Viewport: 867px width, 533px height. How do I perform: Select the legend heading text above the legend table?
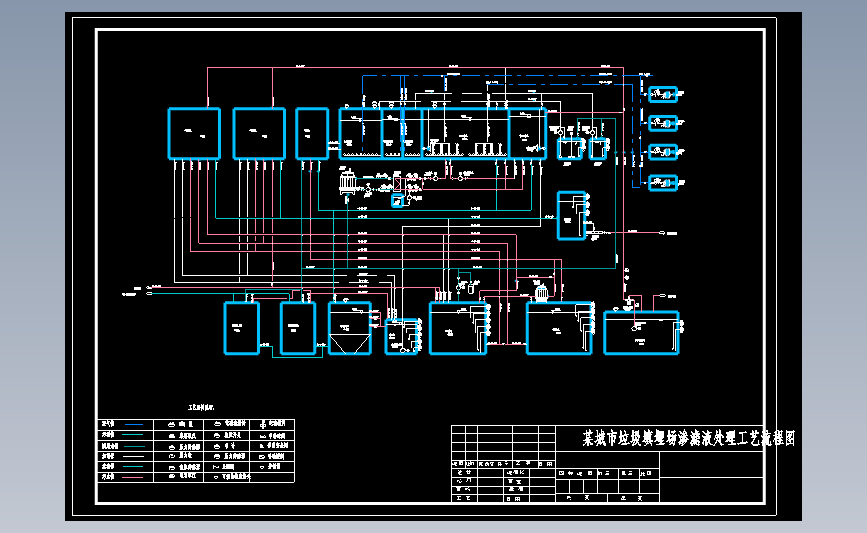(x=201, y=407)
